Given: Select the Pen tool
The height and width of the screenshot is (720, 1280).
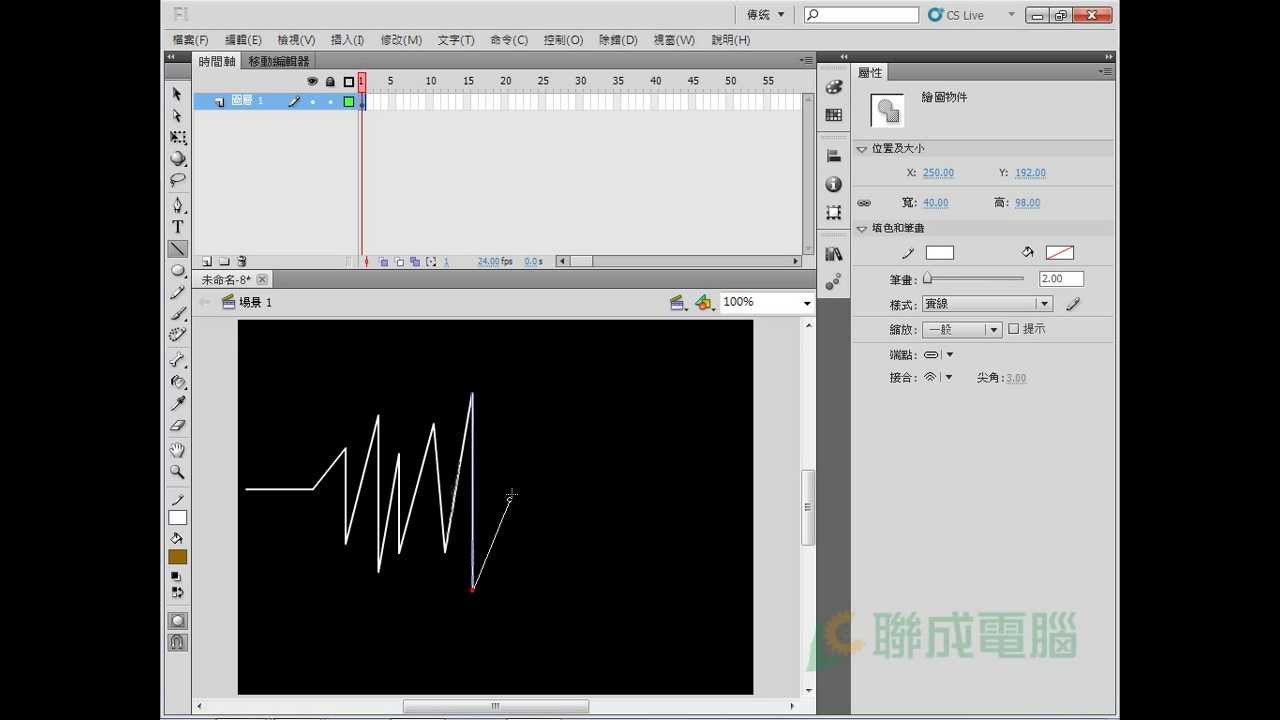Looking at the screenshot, I should (x=177, y=205).
